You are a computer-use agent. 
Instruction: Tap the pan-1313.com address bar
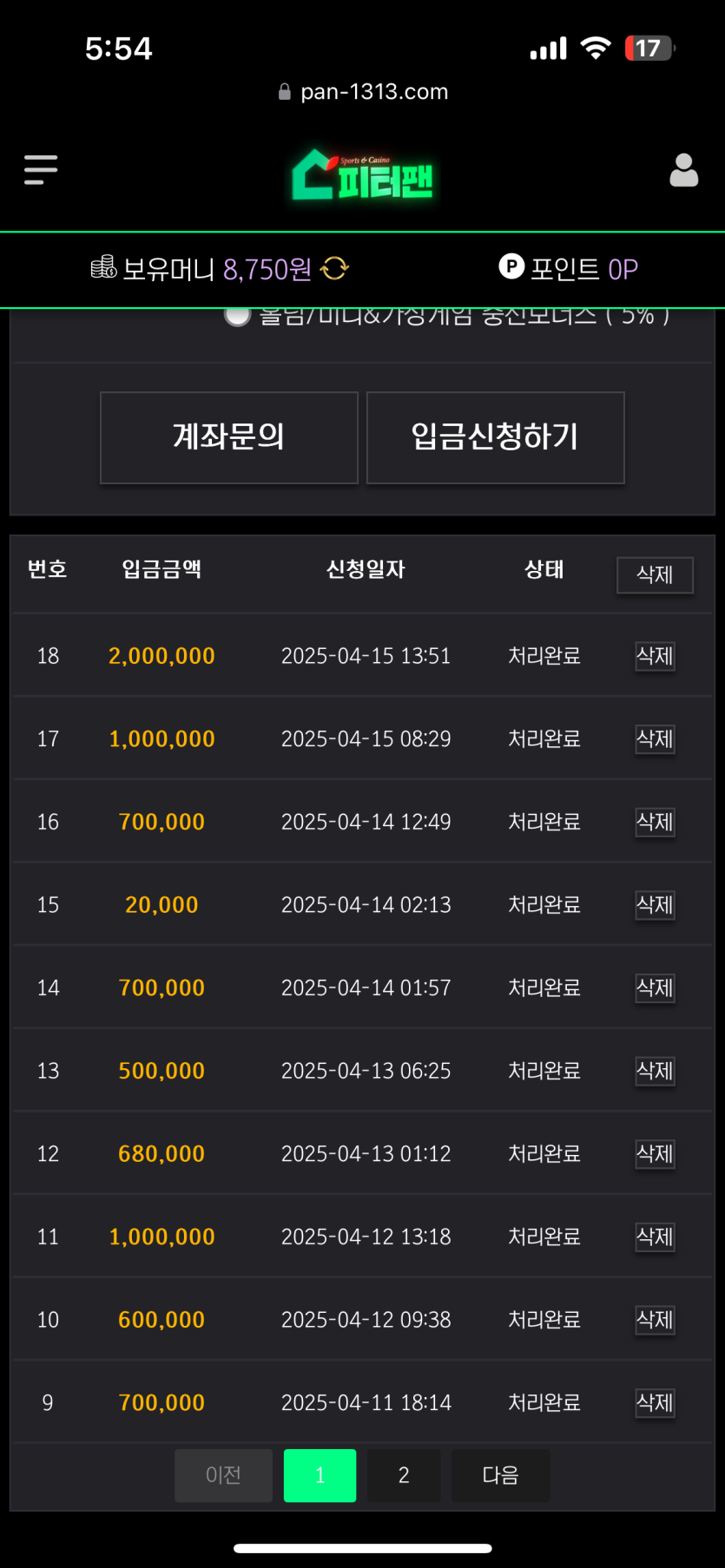click(x=373, y=92)
